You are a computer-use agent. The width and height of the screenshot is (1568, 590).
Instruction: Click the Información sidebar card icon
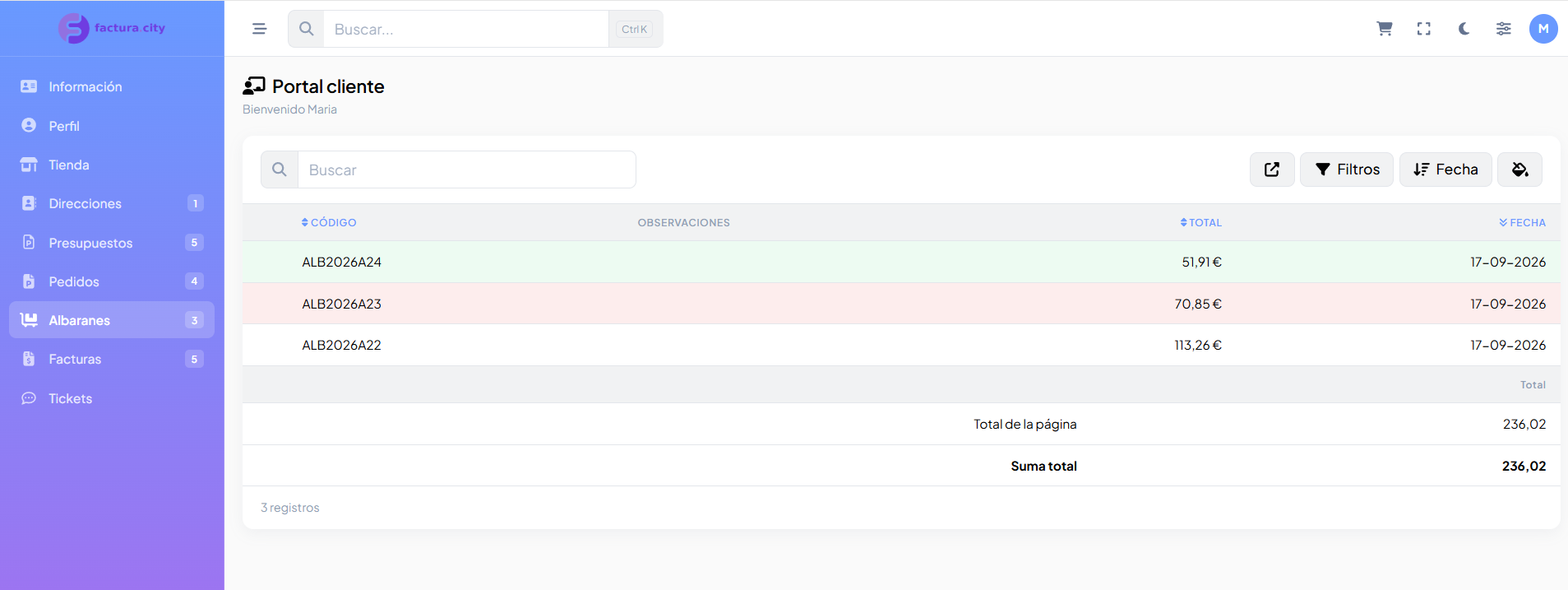point(29,86)
